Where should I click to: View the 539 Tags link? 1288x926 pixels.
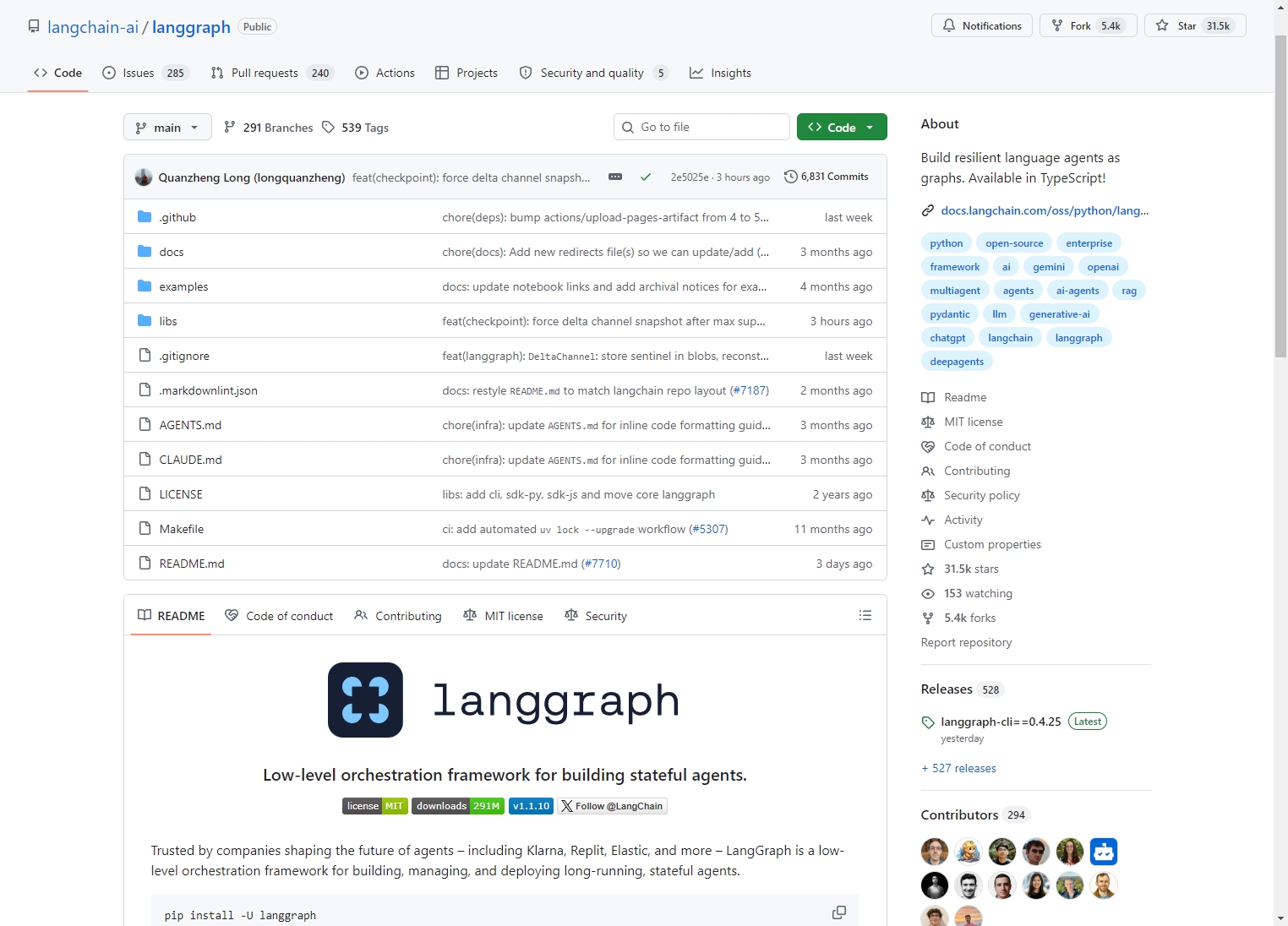355,128
